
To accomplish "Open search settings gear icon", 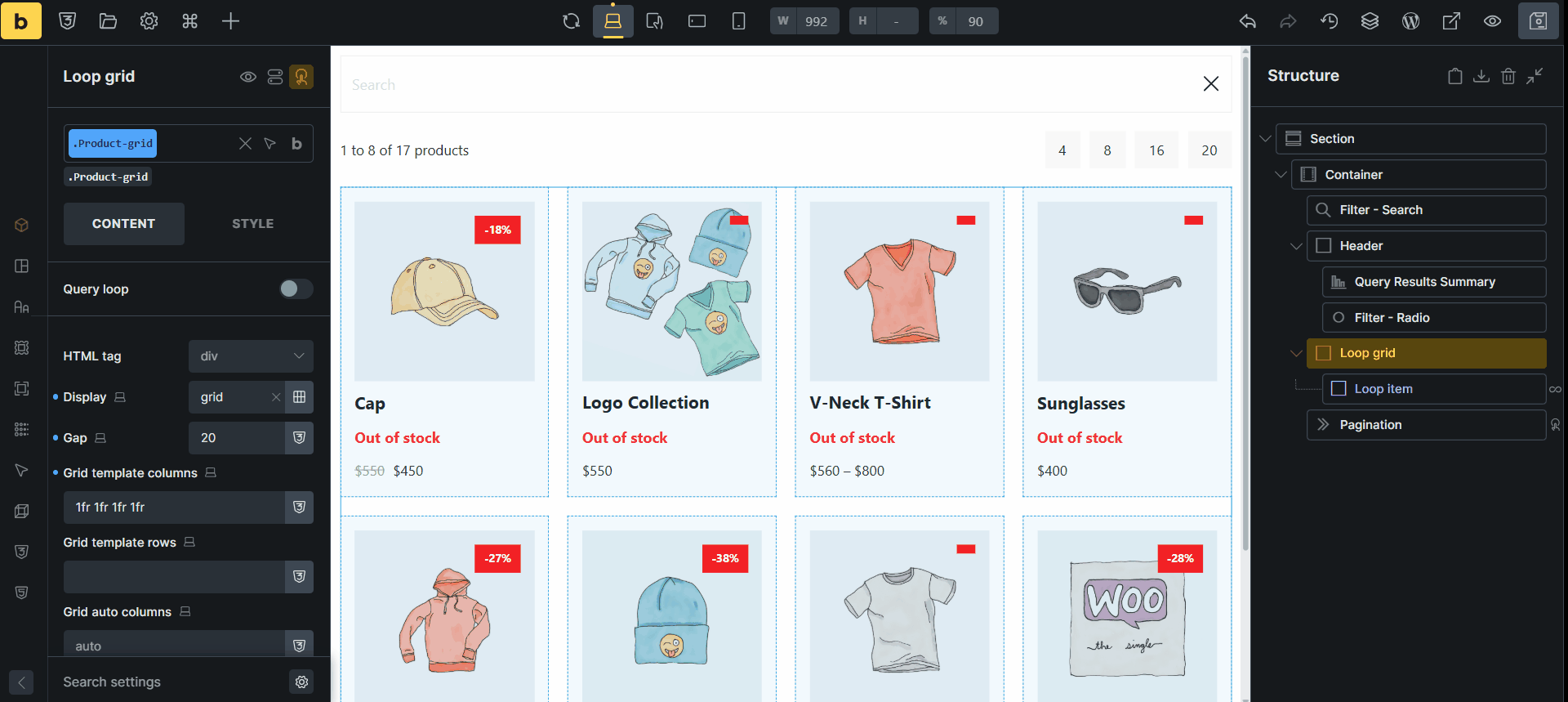I will point(301,682).
